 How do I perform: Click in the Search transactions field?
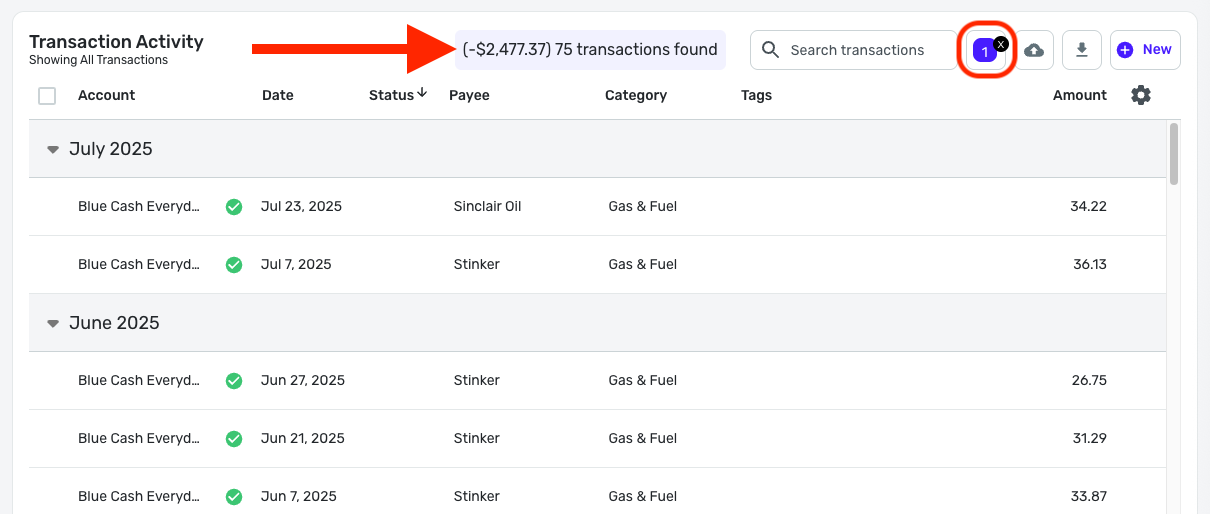(x=856, y=50)
